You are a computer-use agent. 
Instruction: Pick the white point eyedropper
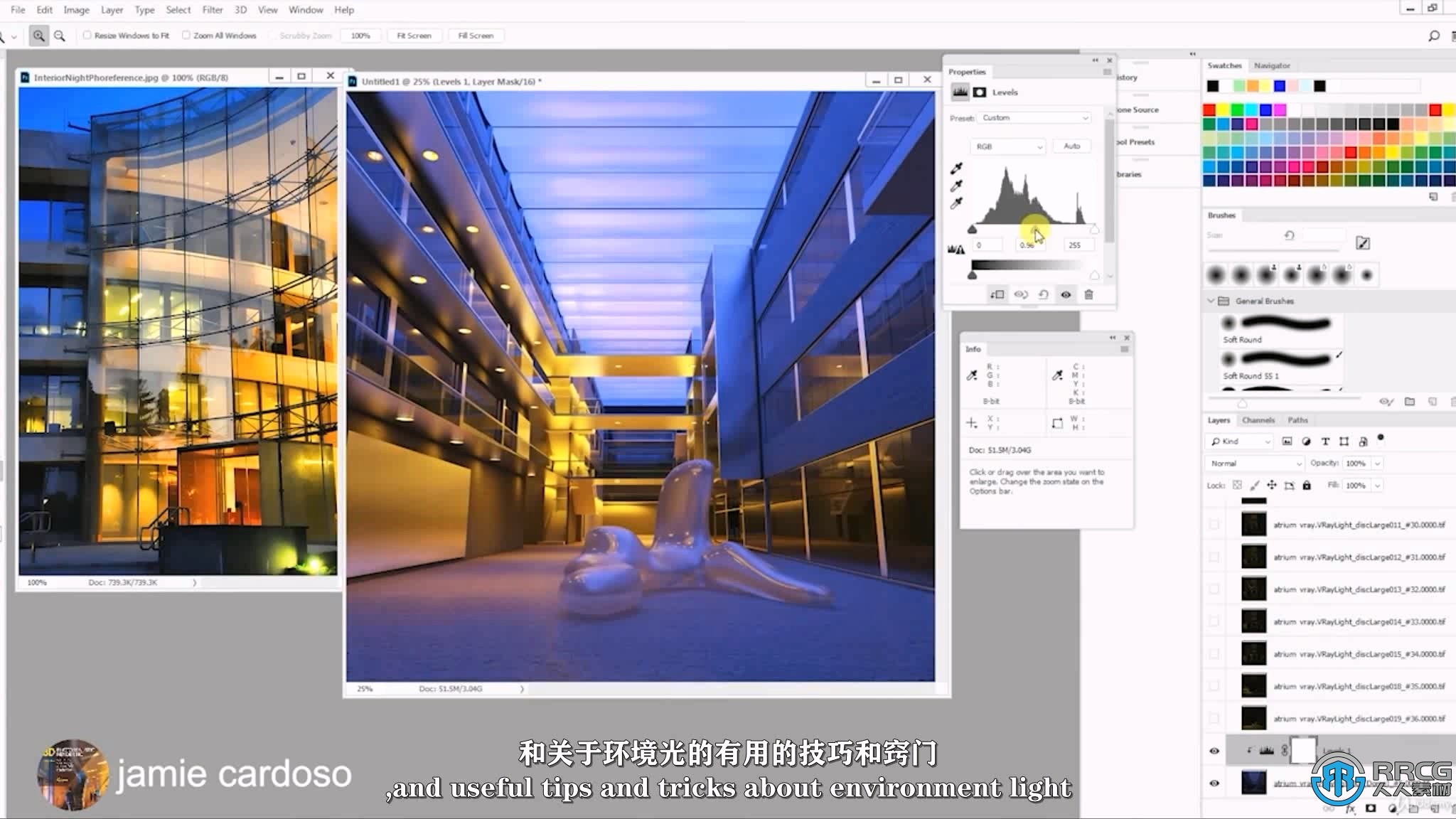coord(956,203)
